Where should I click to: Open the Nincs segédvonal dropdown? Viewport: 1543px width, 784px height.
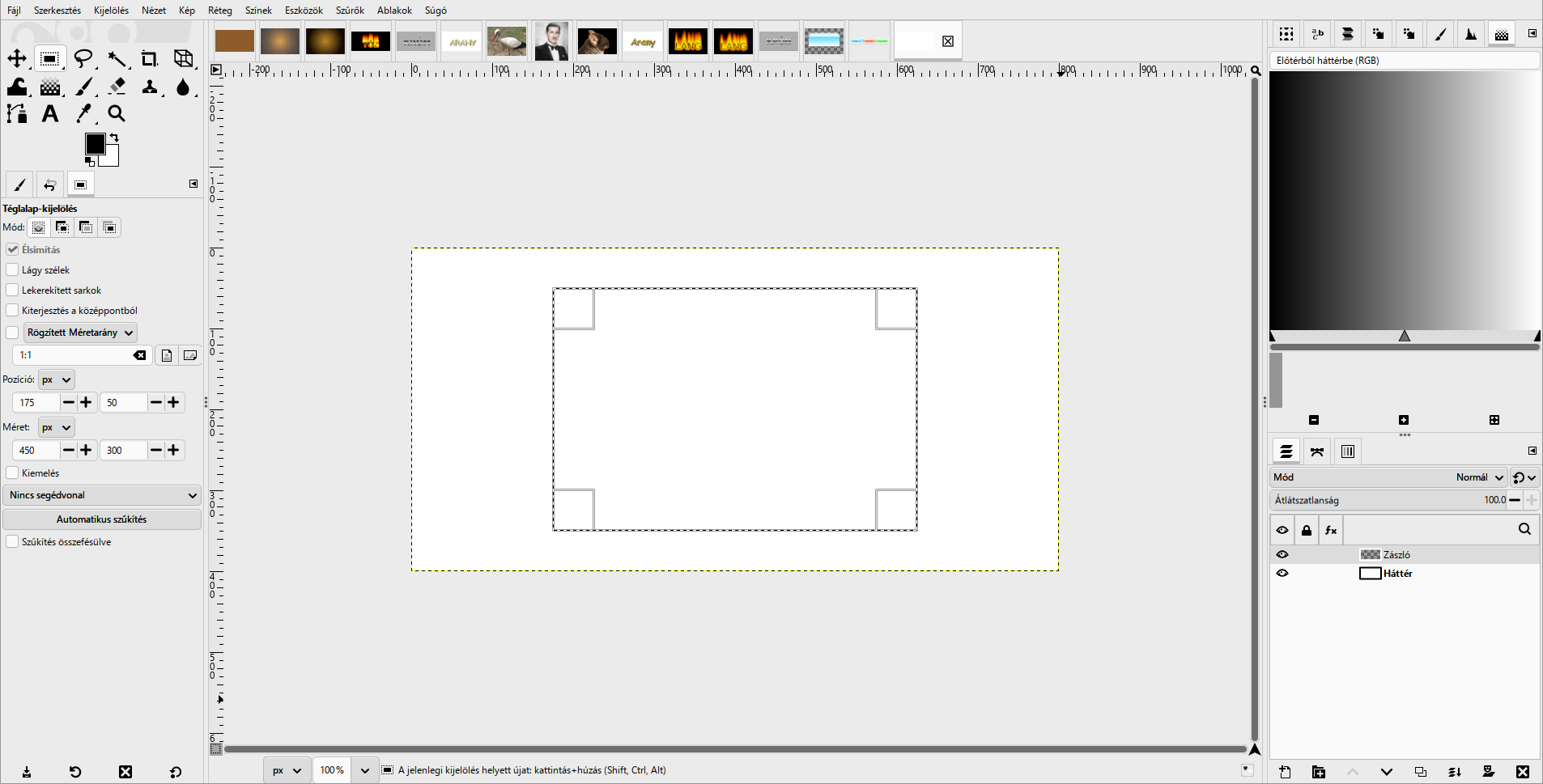pos(102,495)
